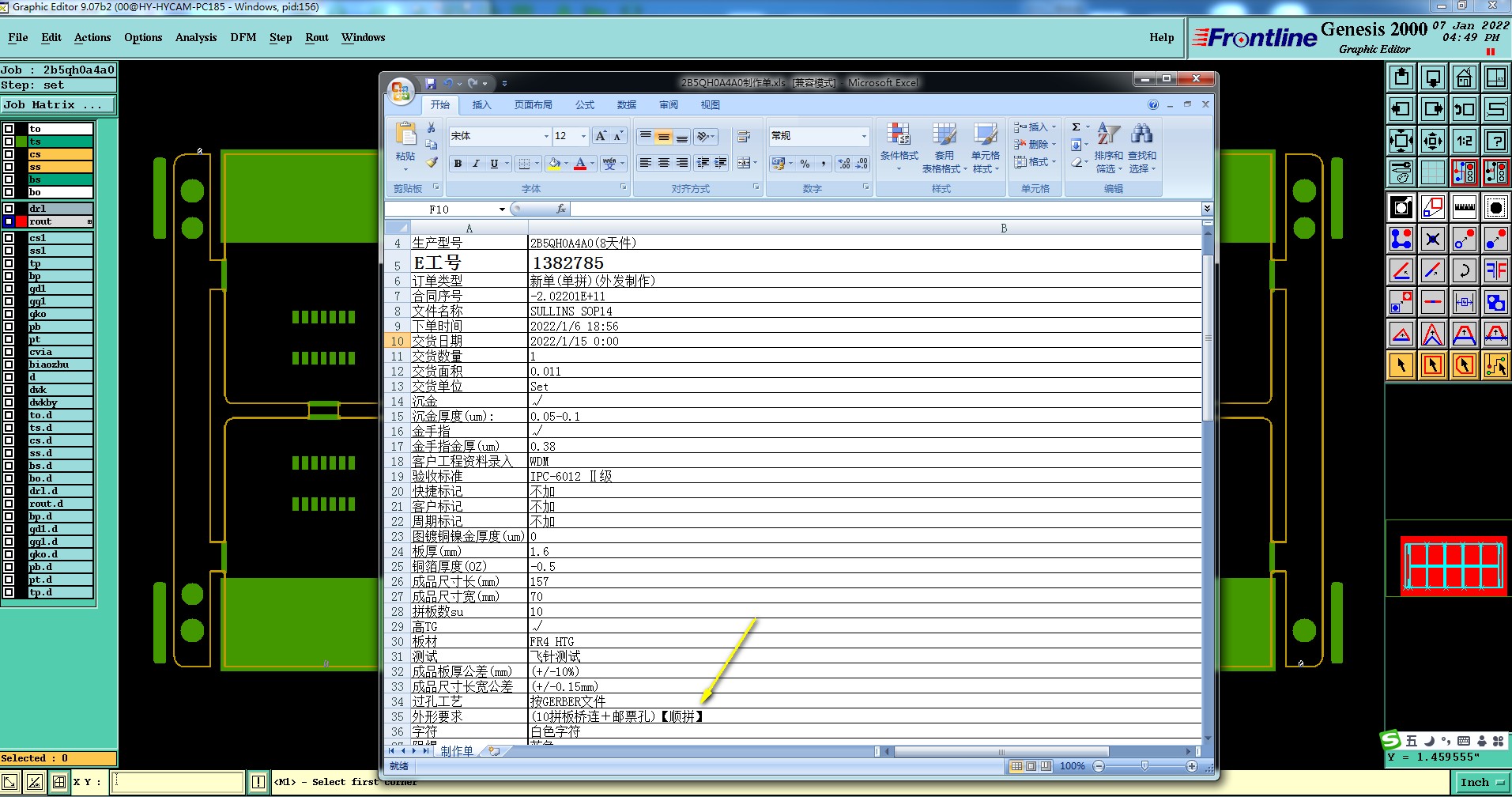
Task: Expand the font color dropdown arrow
Action: pyautogui.click(x=592, y=164)
